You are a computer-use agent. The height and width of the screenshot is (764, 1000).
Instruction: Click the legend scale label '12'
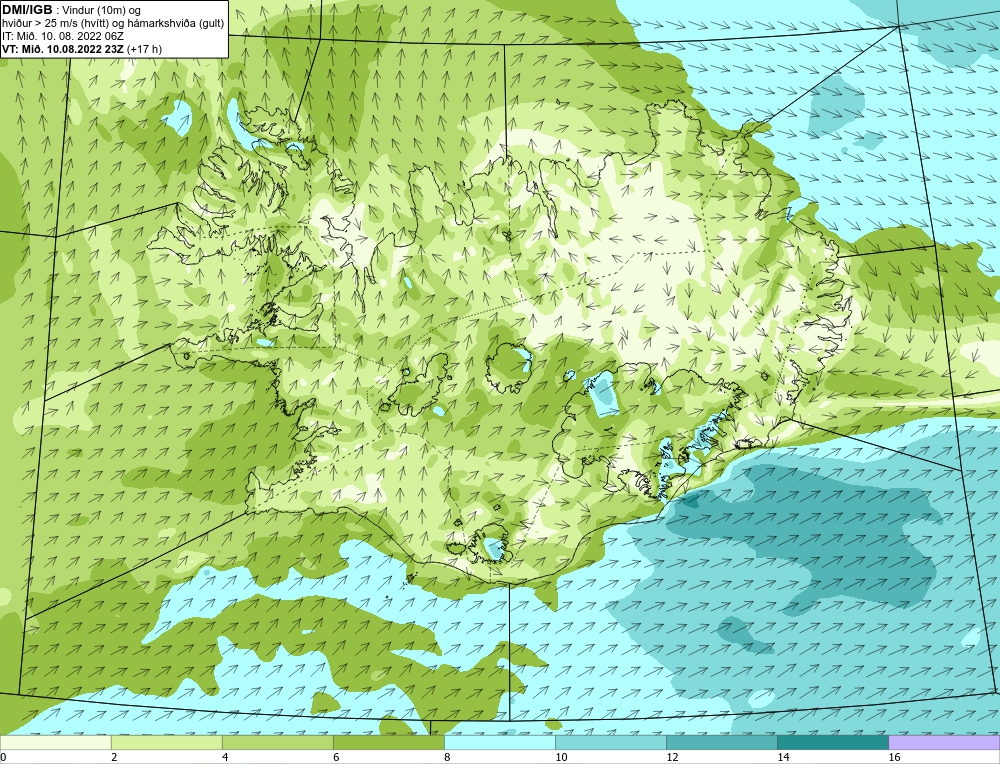(672, 757)
